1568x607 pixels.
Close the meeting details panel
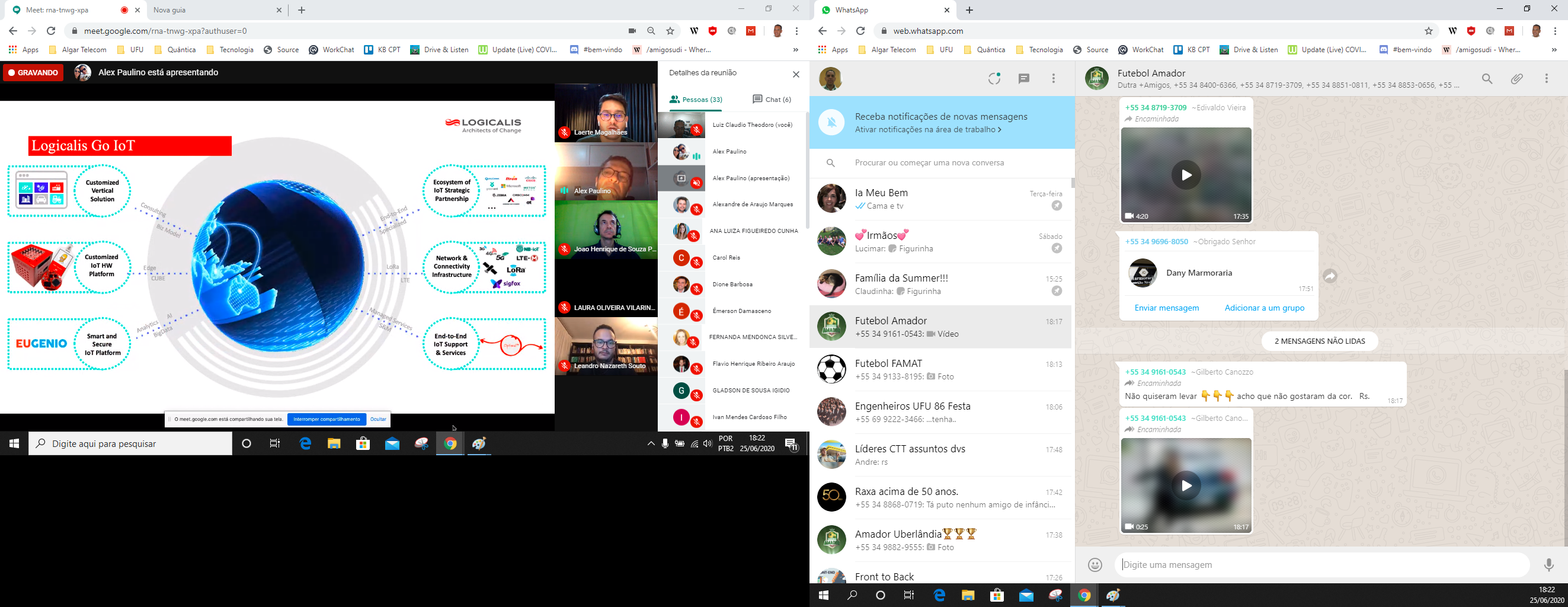[796, 74]
